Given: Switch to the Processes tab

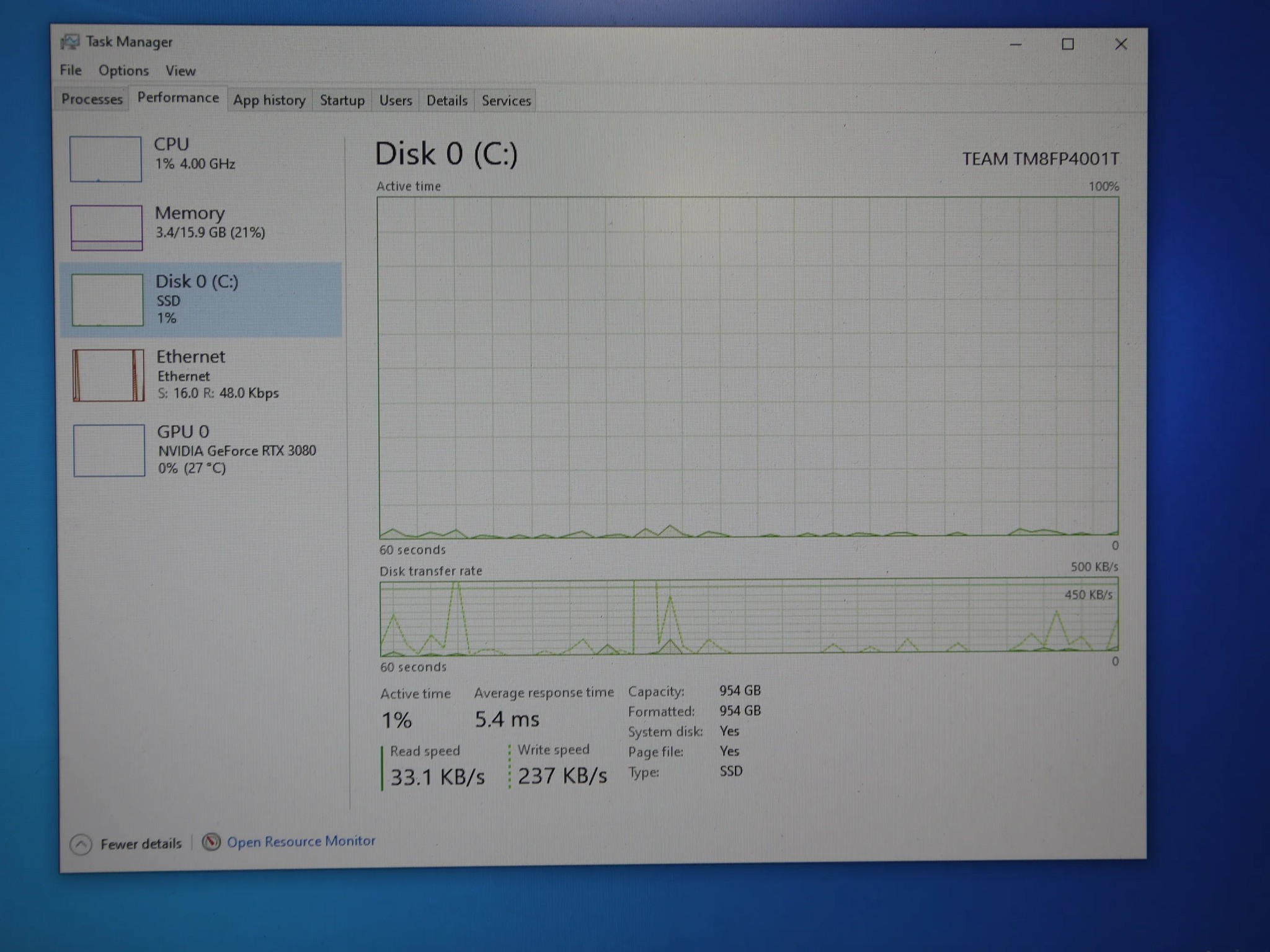Looking at the screenshot, I should coord(92,99).
